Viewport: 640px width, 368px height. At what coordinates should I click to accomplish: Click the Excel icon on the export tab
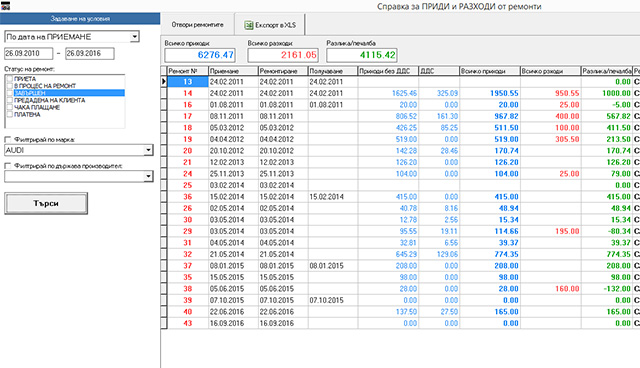249,25
